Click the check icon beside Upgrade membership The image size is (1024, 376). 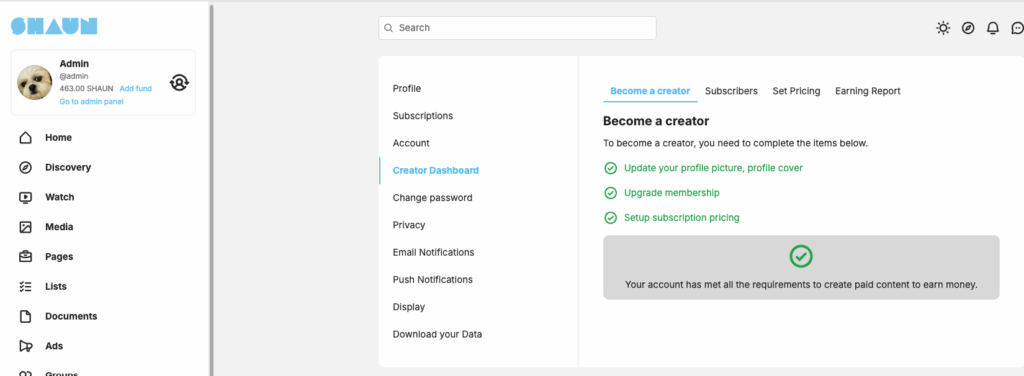click(x=611, y=193)
